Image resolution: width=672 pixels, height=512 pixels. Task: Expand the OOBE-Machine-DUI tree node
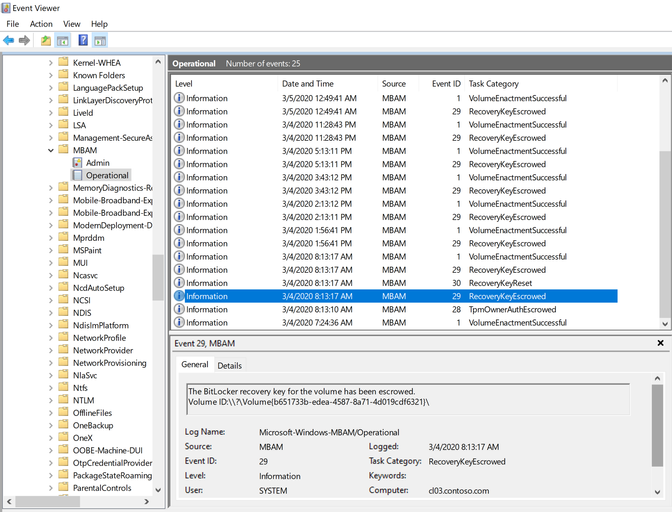(51, 450)
